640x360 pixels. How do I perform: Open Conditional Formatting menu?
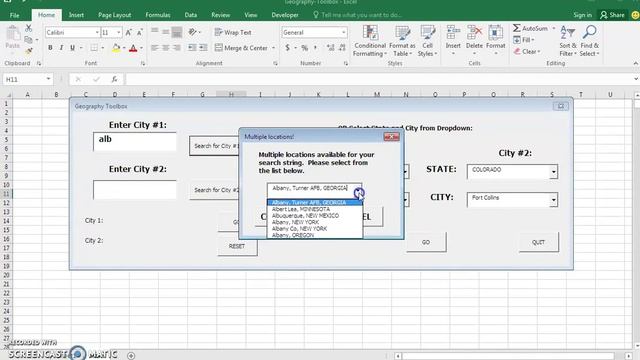pos(369,41)
